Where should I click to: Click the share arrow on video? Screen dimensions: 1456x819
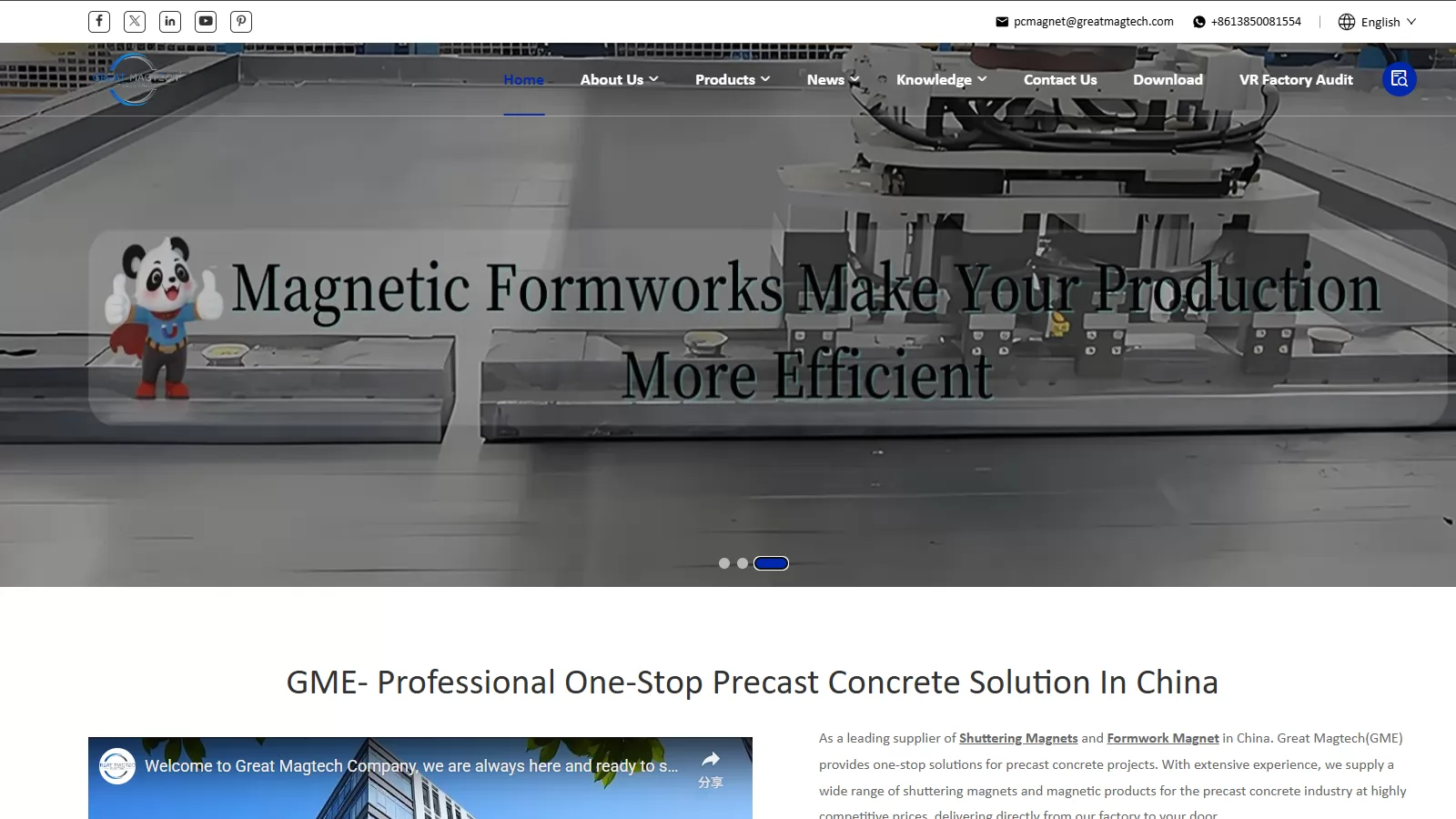[711, 761]
